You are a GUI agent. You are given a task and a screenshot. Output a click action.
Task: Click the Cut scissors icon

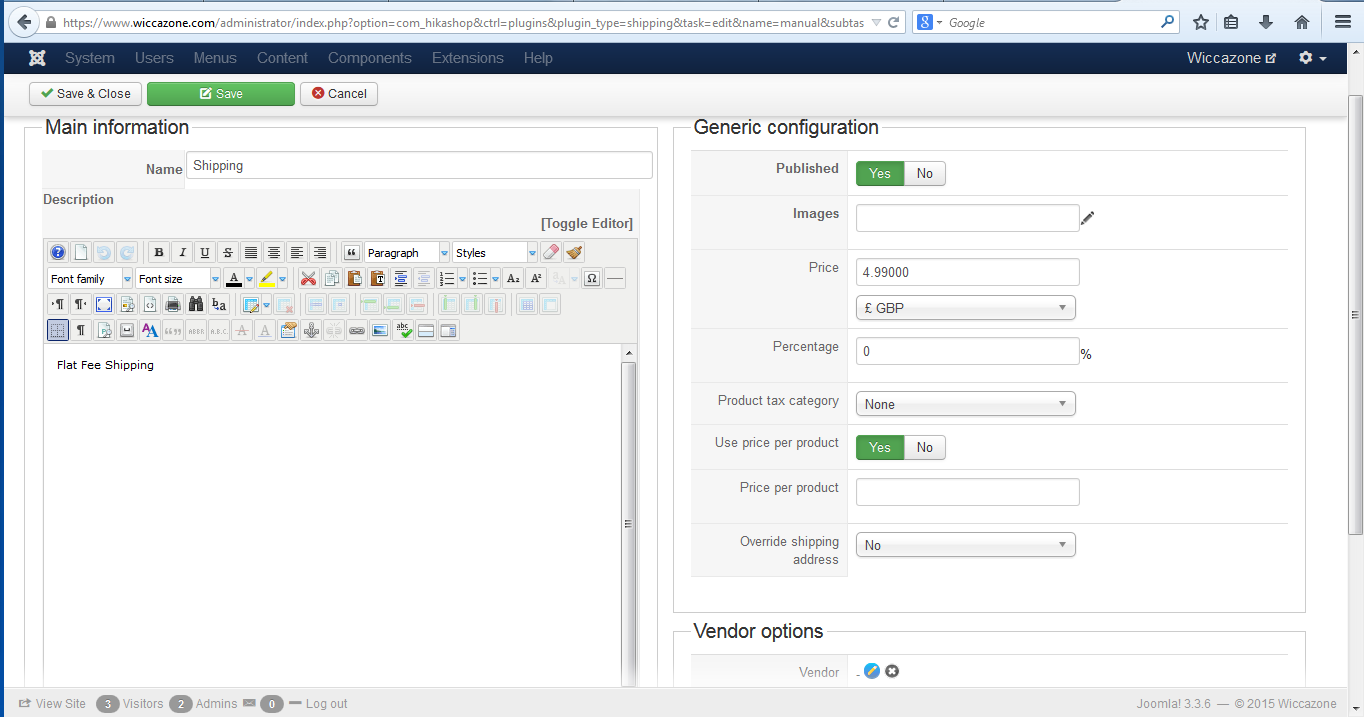click(x=308, y=279)
